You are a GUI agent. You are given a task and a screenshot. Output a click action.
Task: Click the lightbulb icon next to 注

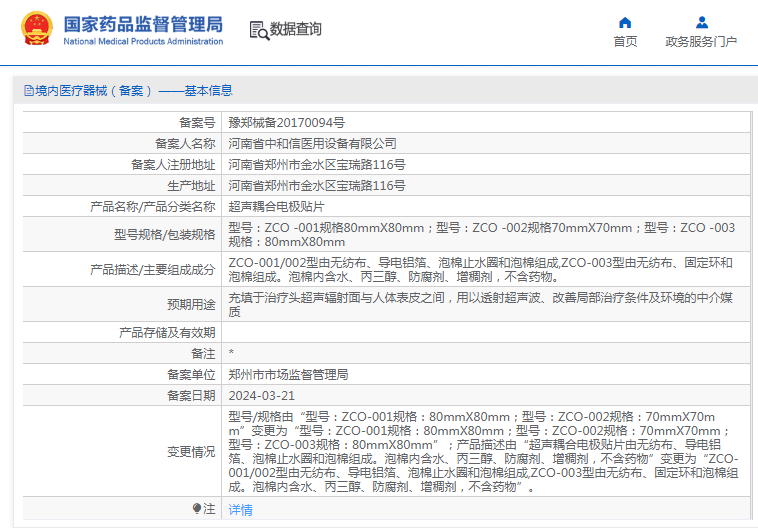(196, 508)
